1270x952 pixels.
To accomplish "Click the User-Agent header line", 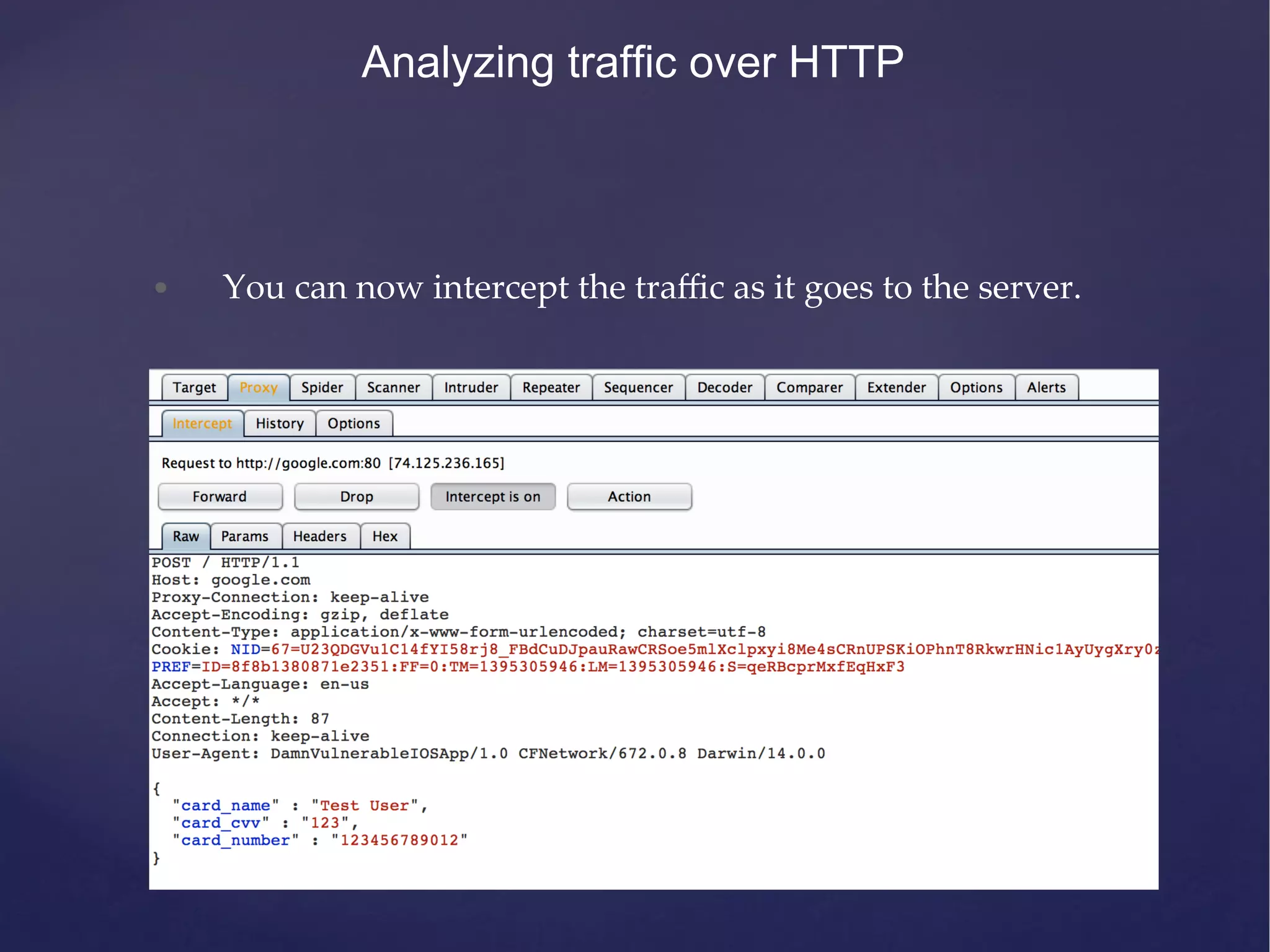I will [x=489, y=753].
